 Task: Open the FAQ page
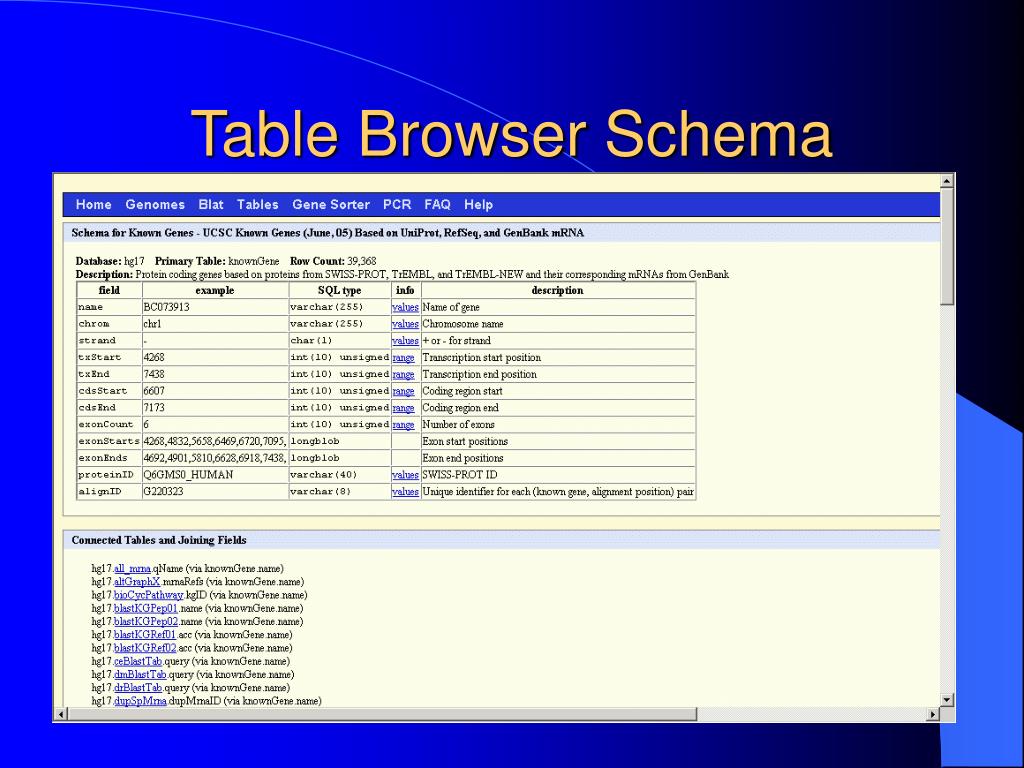[438, 204]
